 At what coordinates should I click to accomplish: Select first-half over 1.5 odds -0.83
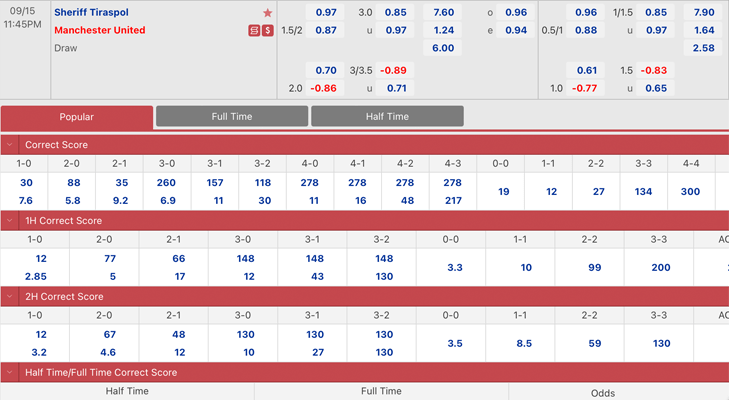click(x=654, y=70)
